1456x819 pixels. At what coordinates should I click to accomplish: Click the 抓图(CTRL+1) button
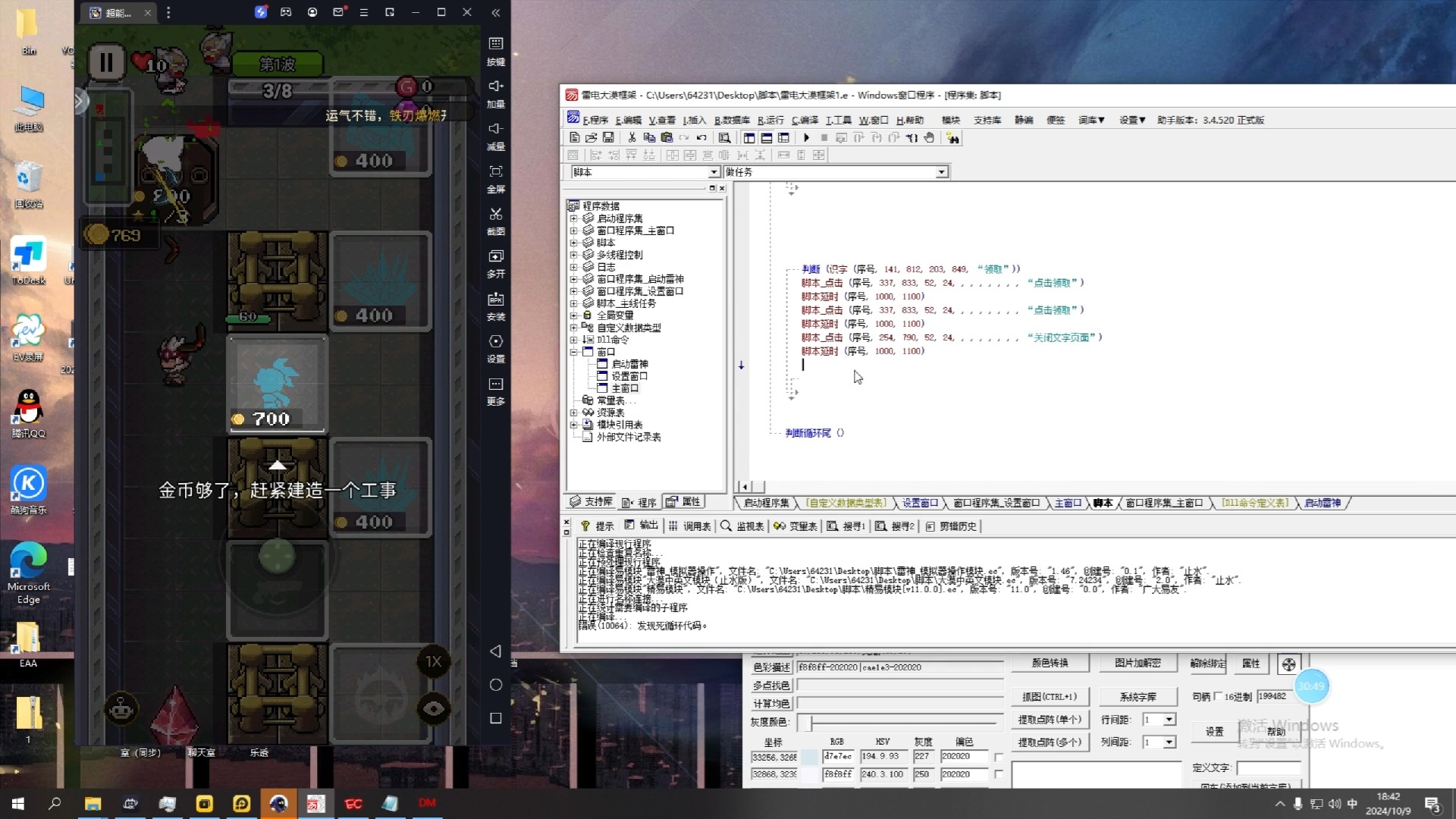1050,696
